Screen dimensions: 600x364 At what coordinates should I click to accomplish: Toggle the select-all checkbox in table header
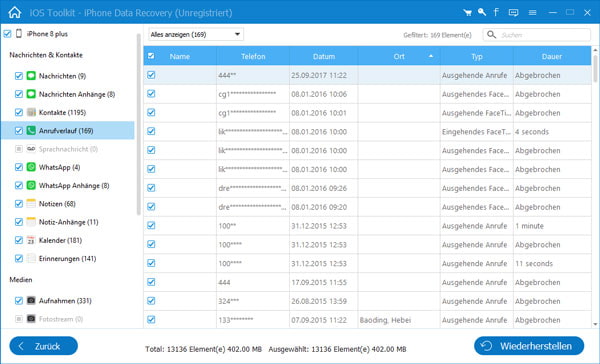(151, 56)
